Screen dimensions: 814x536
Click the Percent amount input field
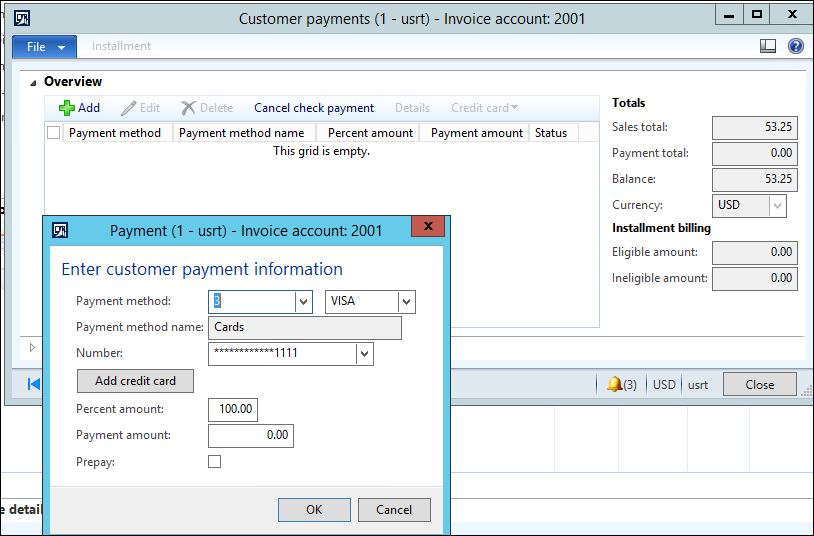[x=233, y=410]
